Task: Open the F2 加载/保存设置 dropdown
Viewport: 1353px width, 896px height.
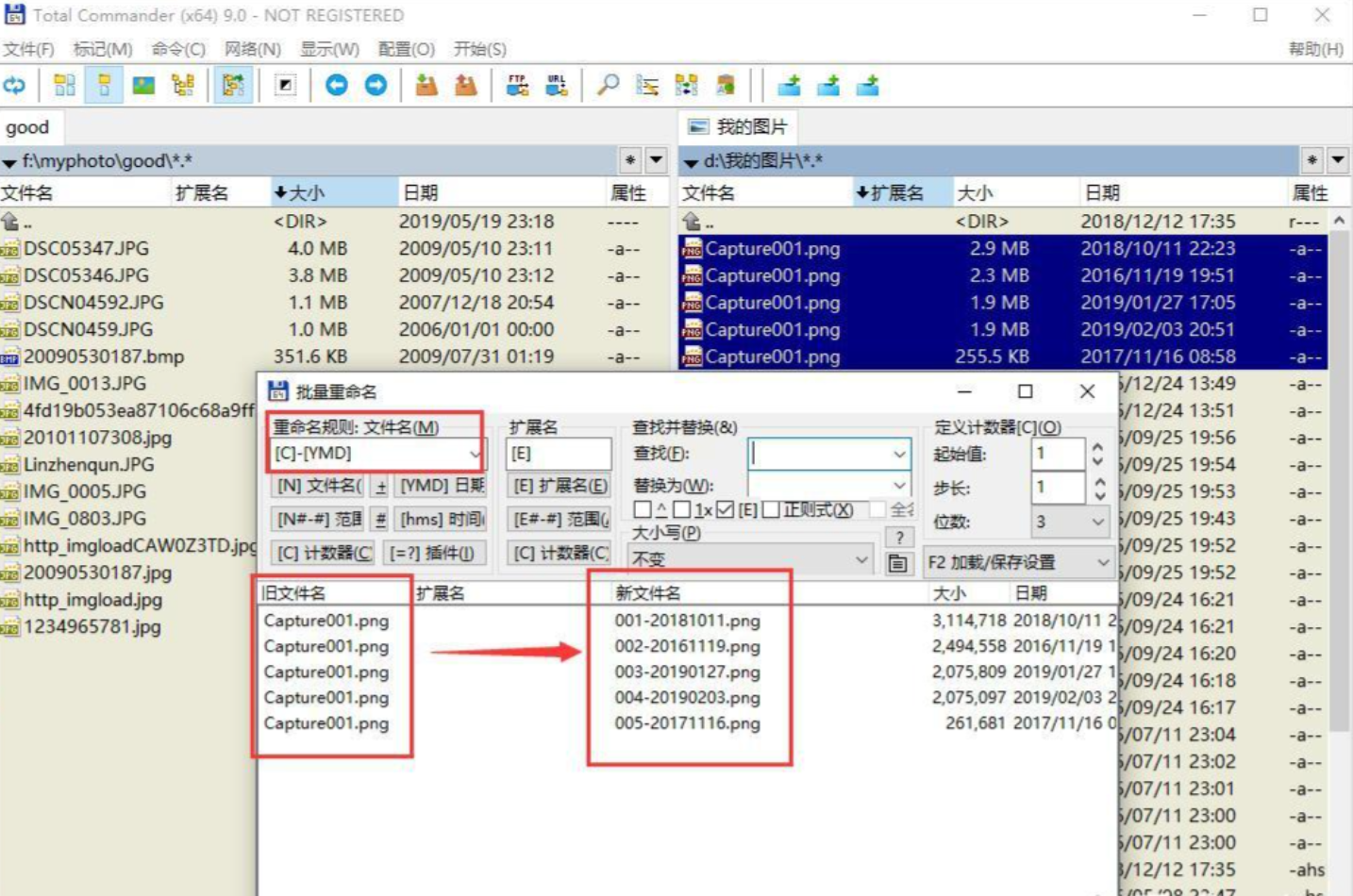Action: pyautogui.click(x=1018, y=562)
